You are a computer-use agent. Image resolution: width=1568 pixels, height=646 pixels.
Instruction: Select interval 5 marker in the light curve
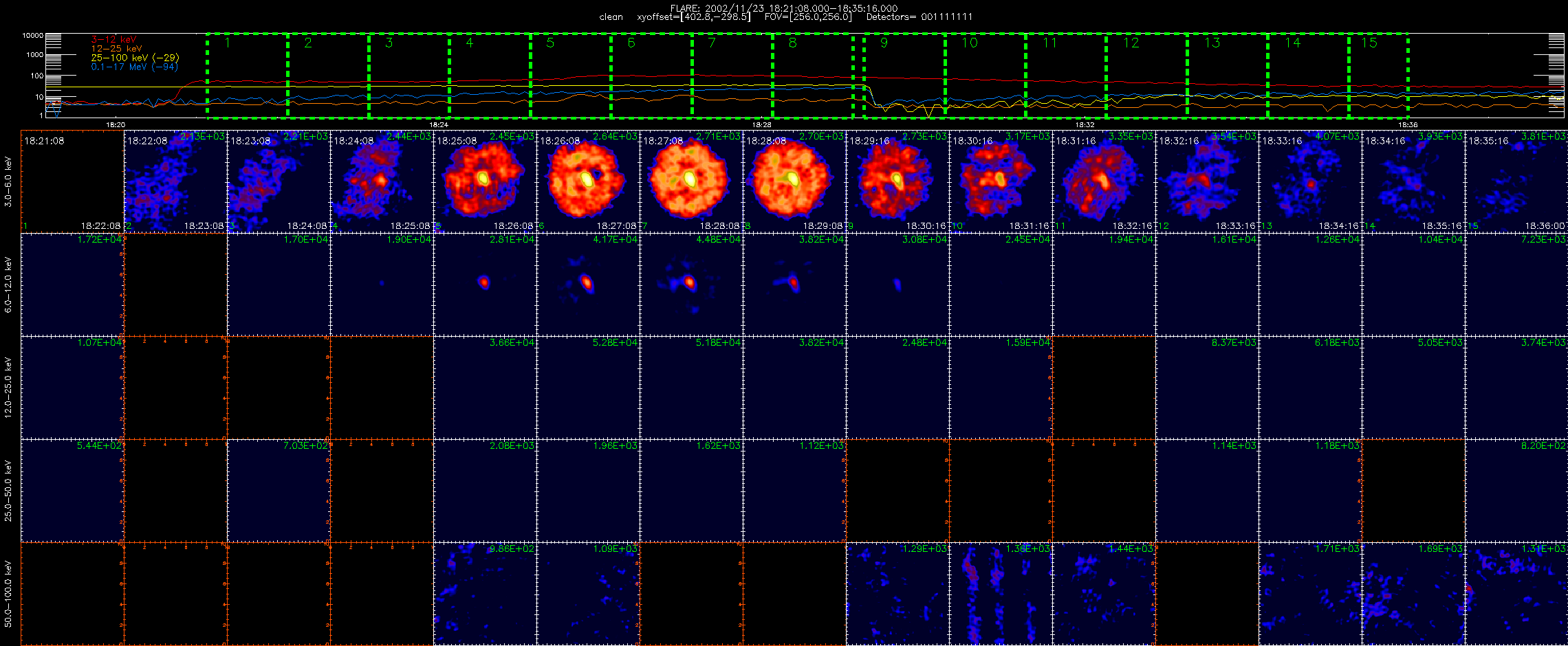pyautogui.click(x=550, y=43)
